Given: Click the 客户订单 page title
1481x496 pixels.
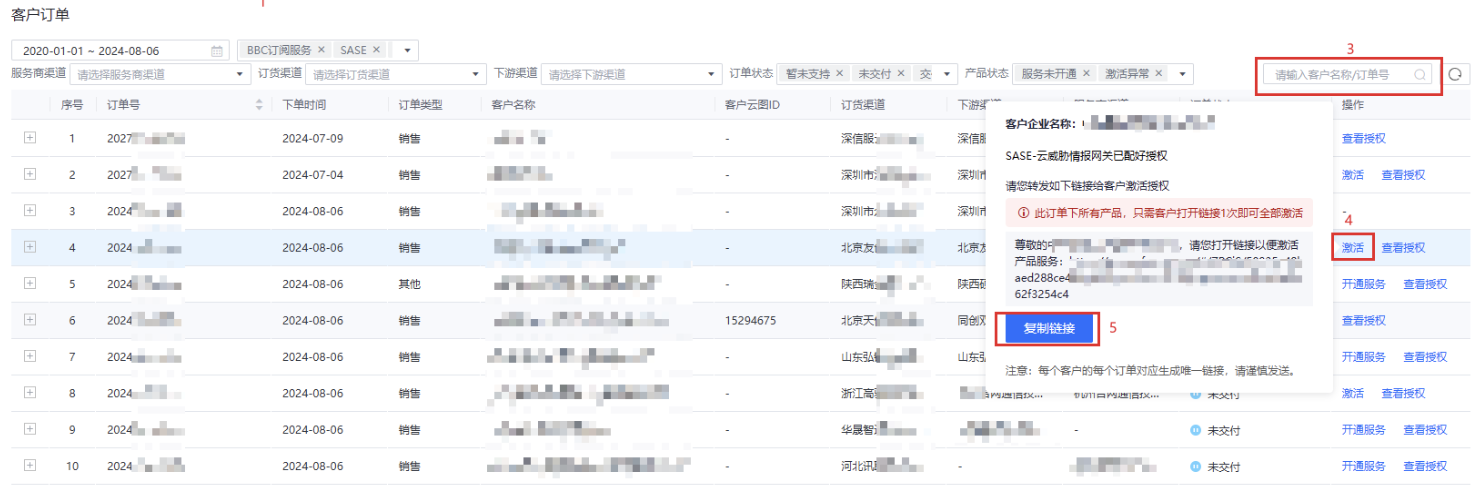Looking at the screenshot, I should pyautogui.click(x=41, y=14).
